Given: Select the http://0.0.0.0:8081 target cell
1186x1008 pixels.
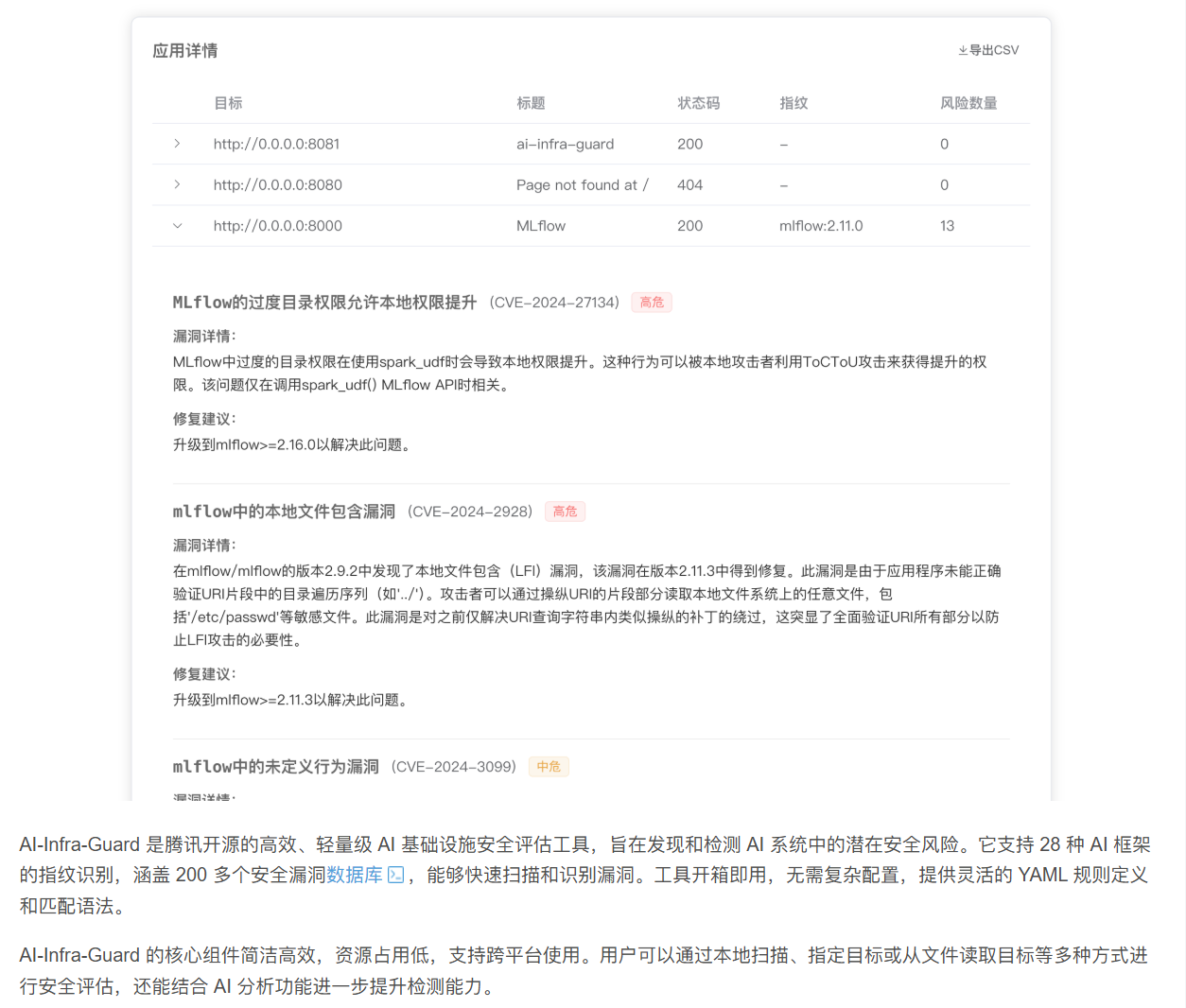Looking at the screenshot, I should (276, 144).
